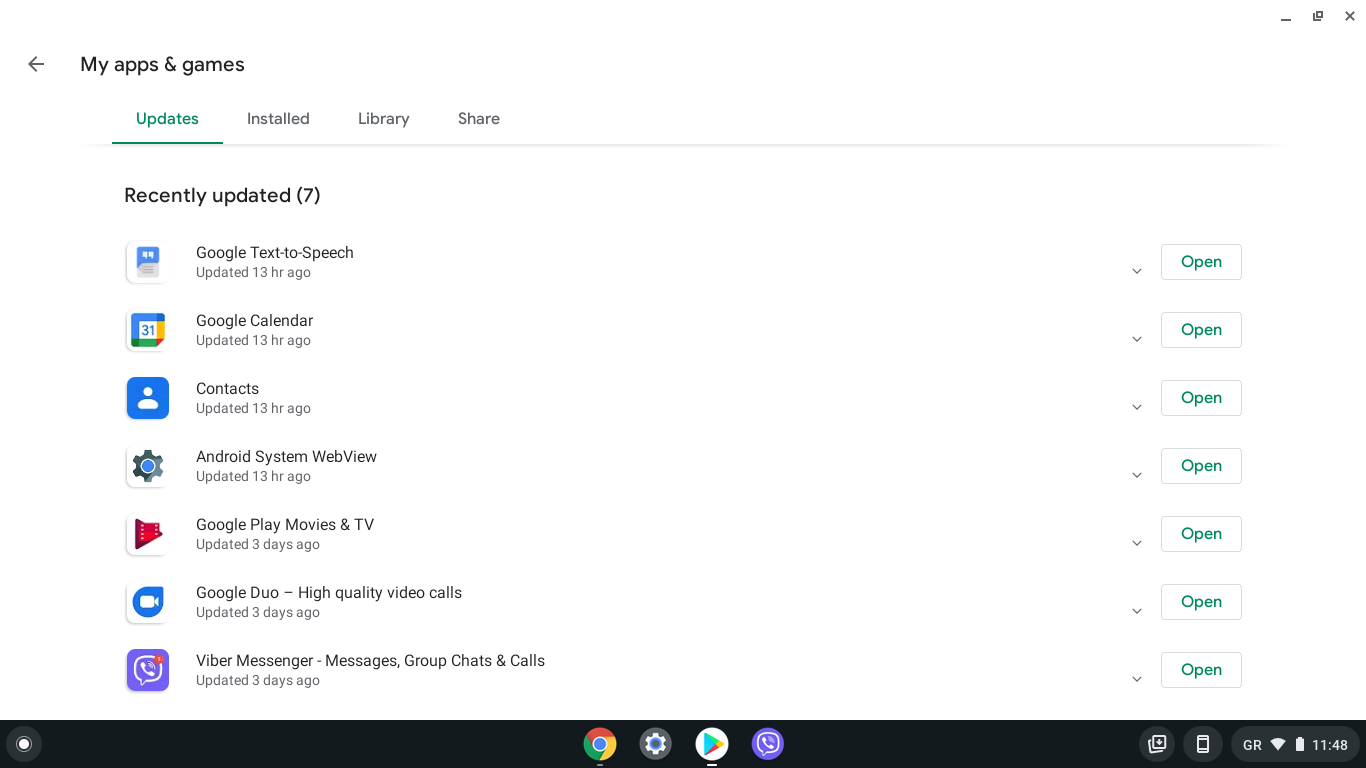Switch to the Share tab
The height and width of the screenshot is (768, 1366).
(x=479, y=119)
